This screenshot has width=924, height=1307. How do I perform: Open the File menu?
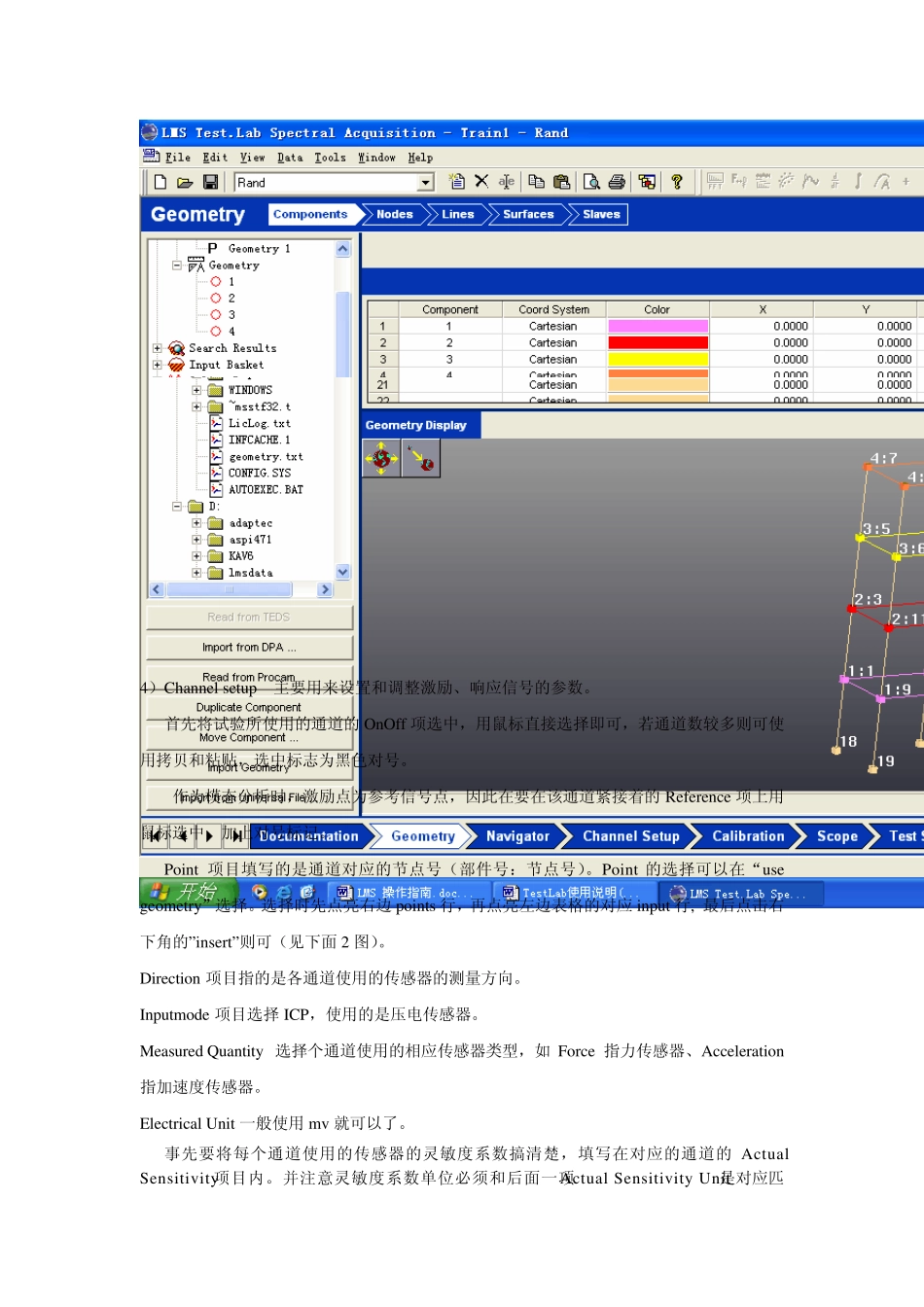tap(177, 158)
